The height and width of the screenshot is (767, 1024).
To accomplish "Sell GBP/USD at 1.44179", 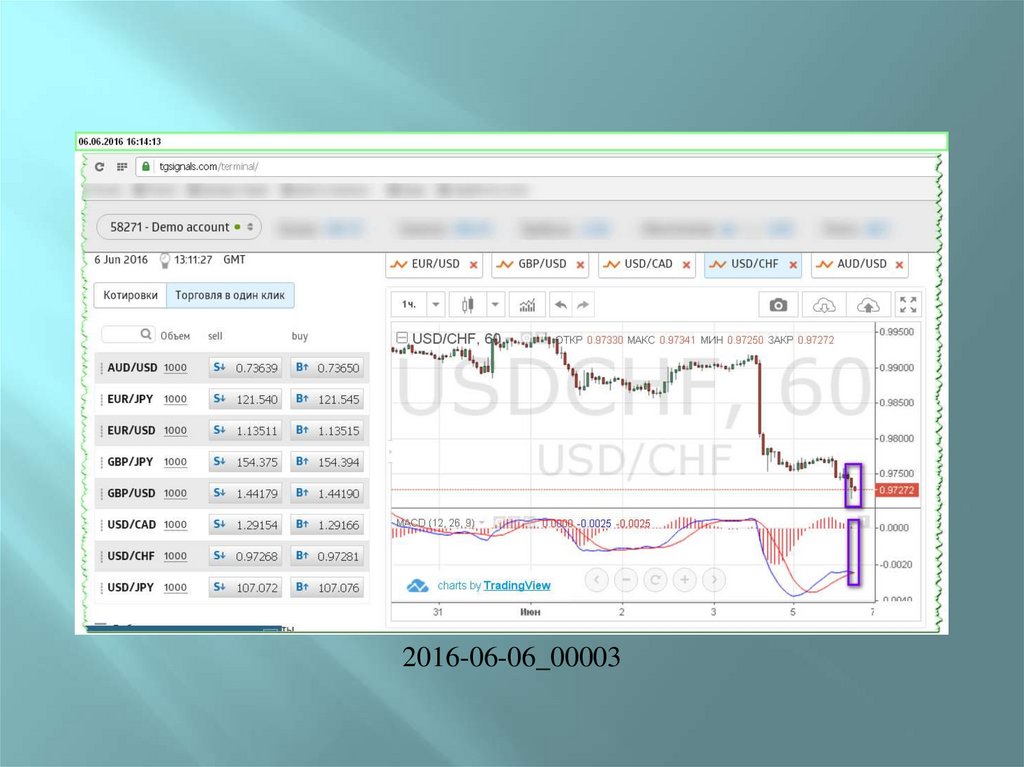I will coord(246,493).
